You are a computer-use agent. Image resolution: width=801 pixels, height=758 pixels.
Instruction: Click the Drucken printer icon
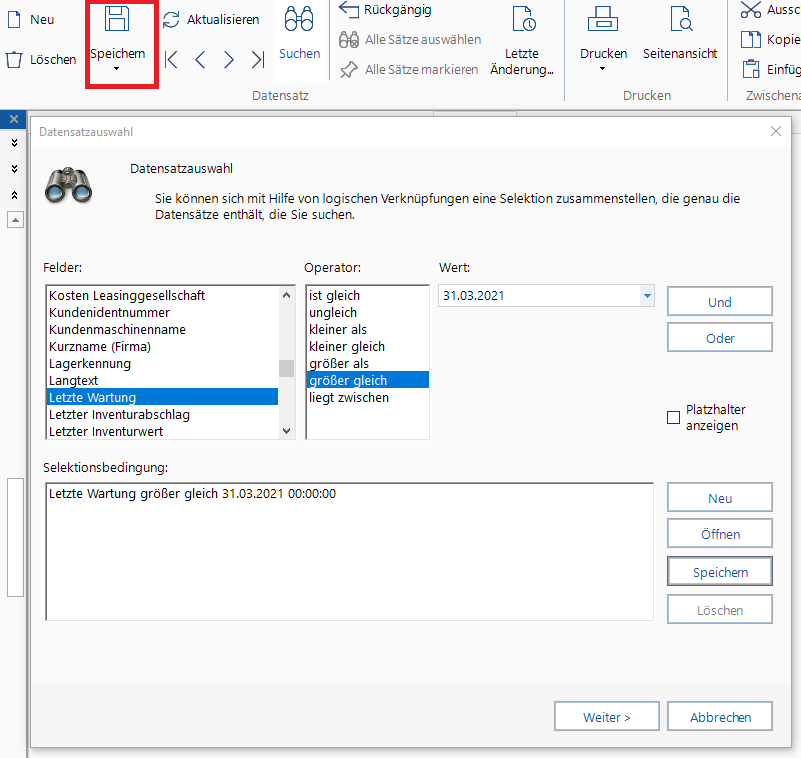pos(603,19)
